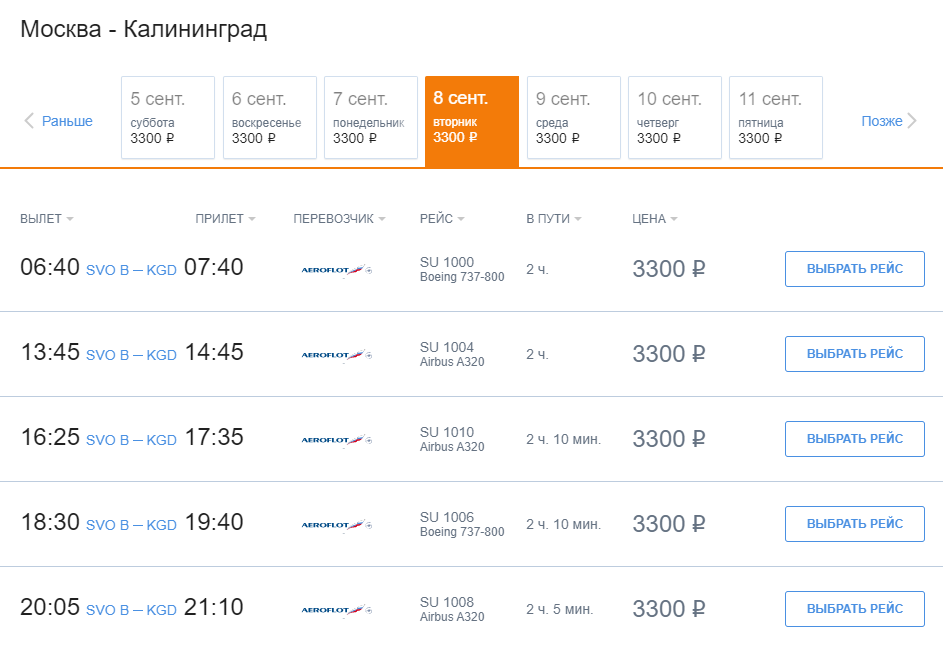
Task: Sort flights by ВЫЛET departure column
Action: (x=46, y=218)
